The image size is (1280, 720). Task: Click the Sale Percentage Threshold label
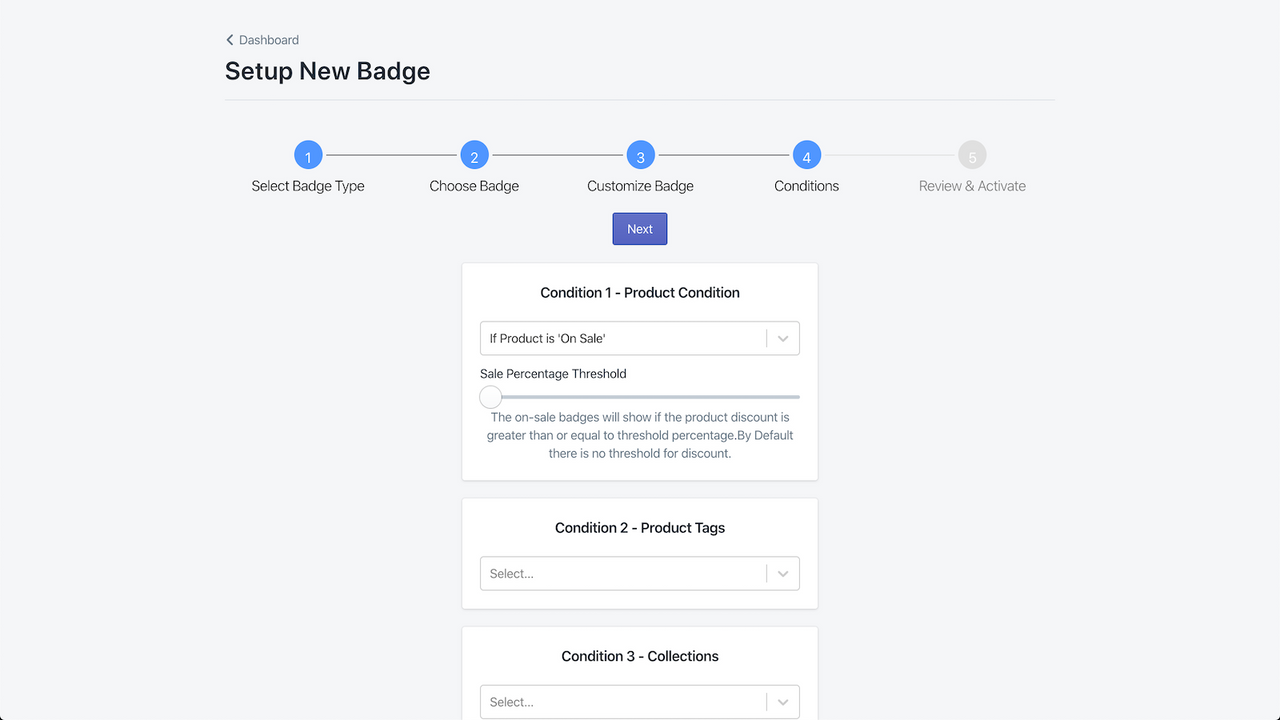[x=553, y=373]
